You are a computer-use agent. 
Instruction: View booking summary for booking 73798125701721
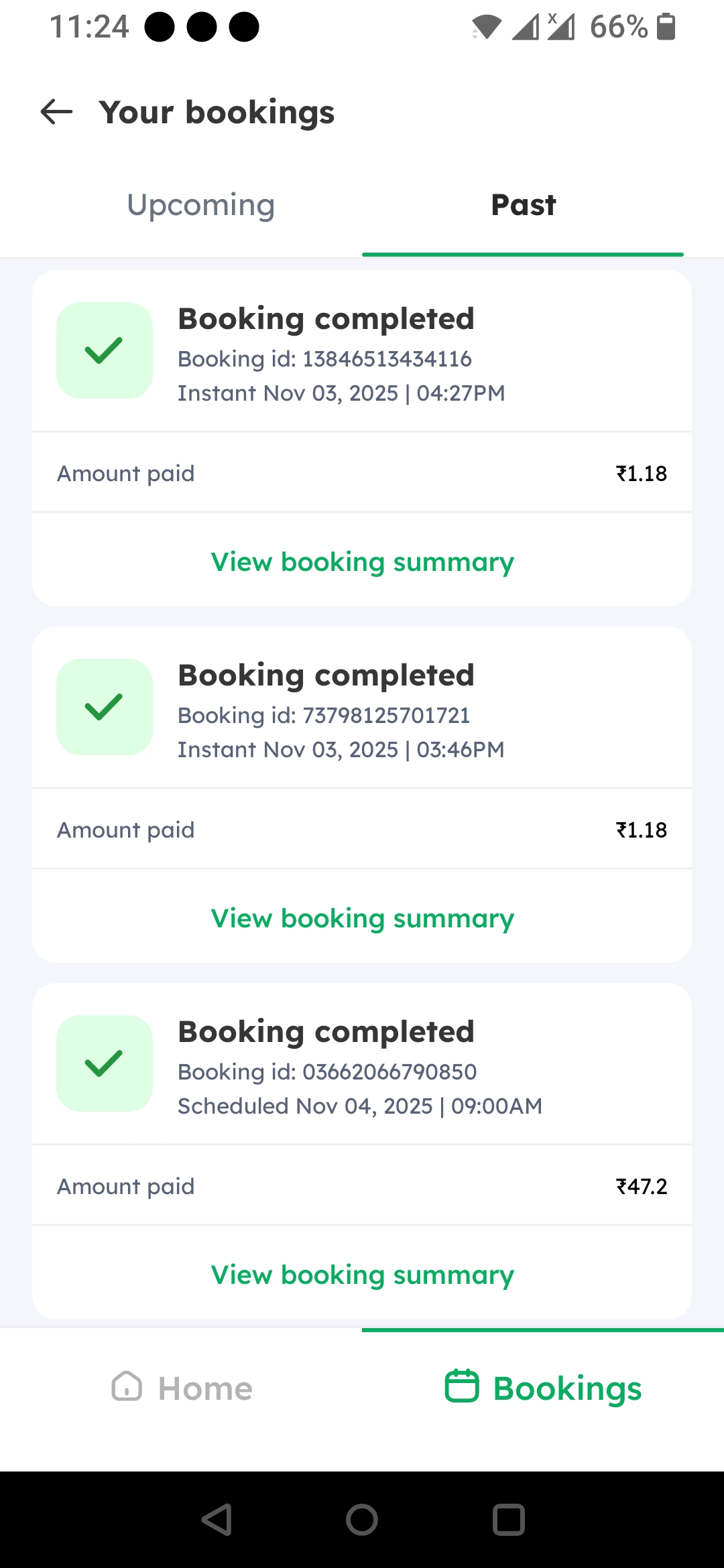[362, 918]
